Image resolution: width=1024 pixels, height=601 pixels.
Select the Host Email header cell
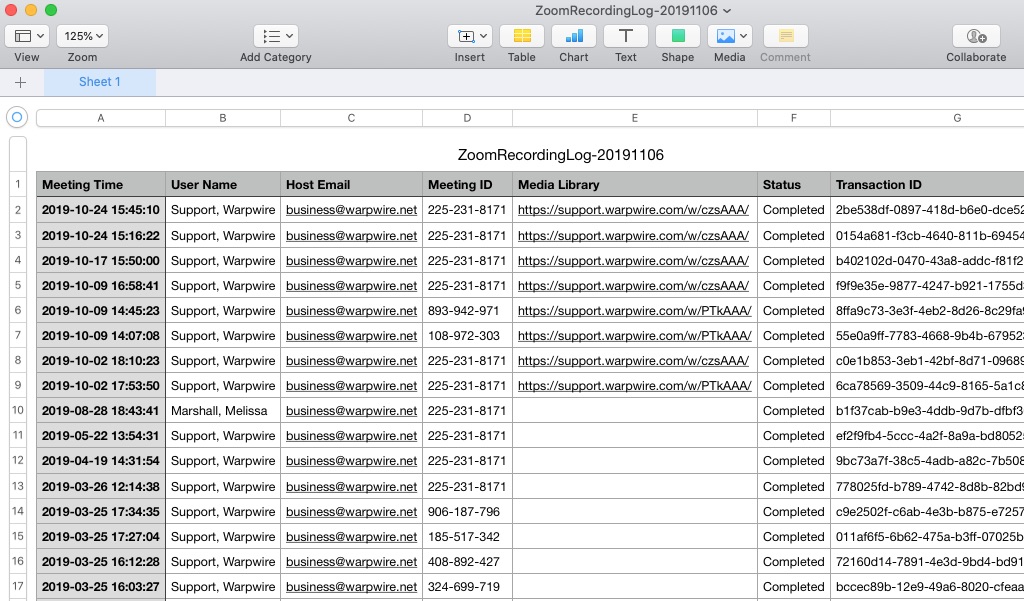351,184
